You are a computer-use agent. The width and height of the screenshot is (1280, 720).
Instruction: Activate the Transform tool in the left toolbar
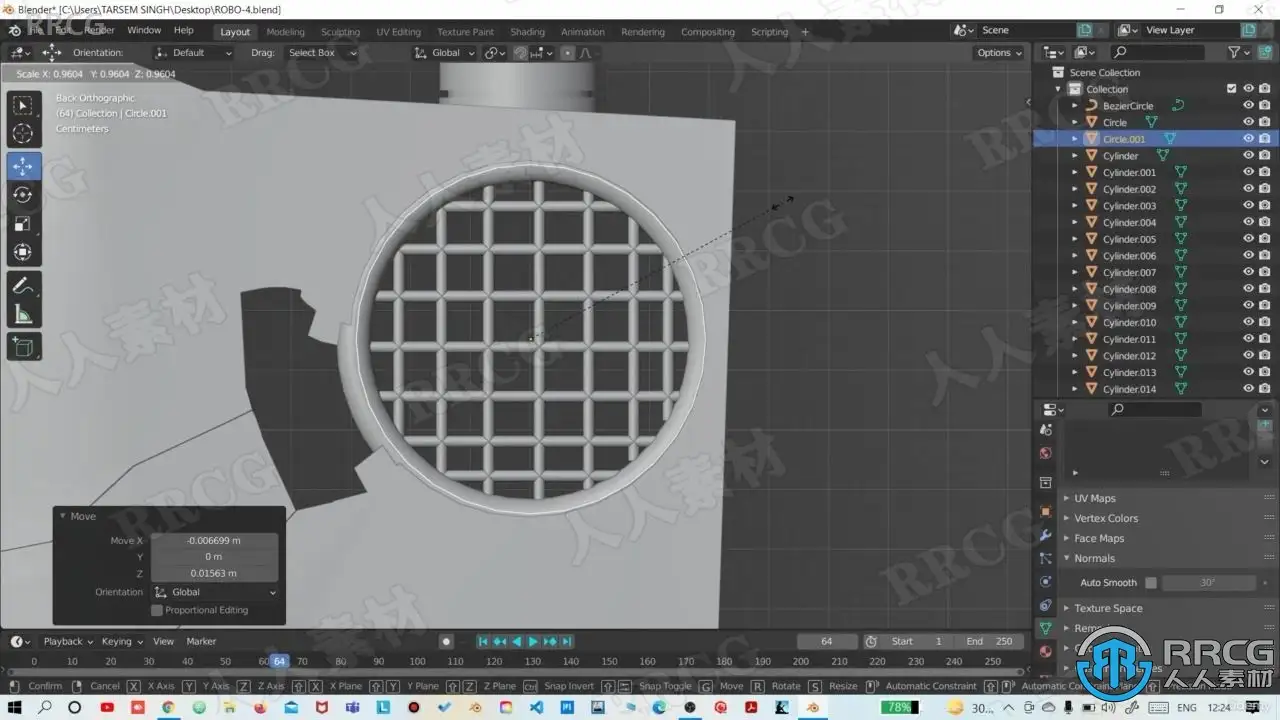[24, 253]
